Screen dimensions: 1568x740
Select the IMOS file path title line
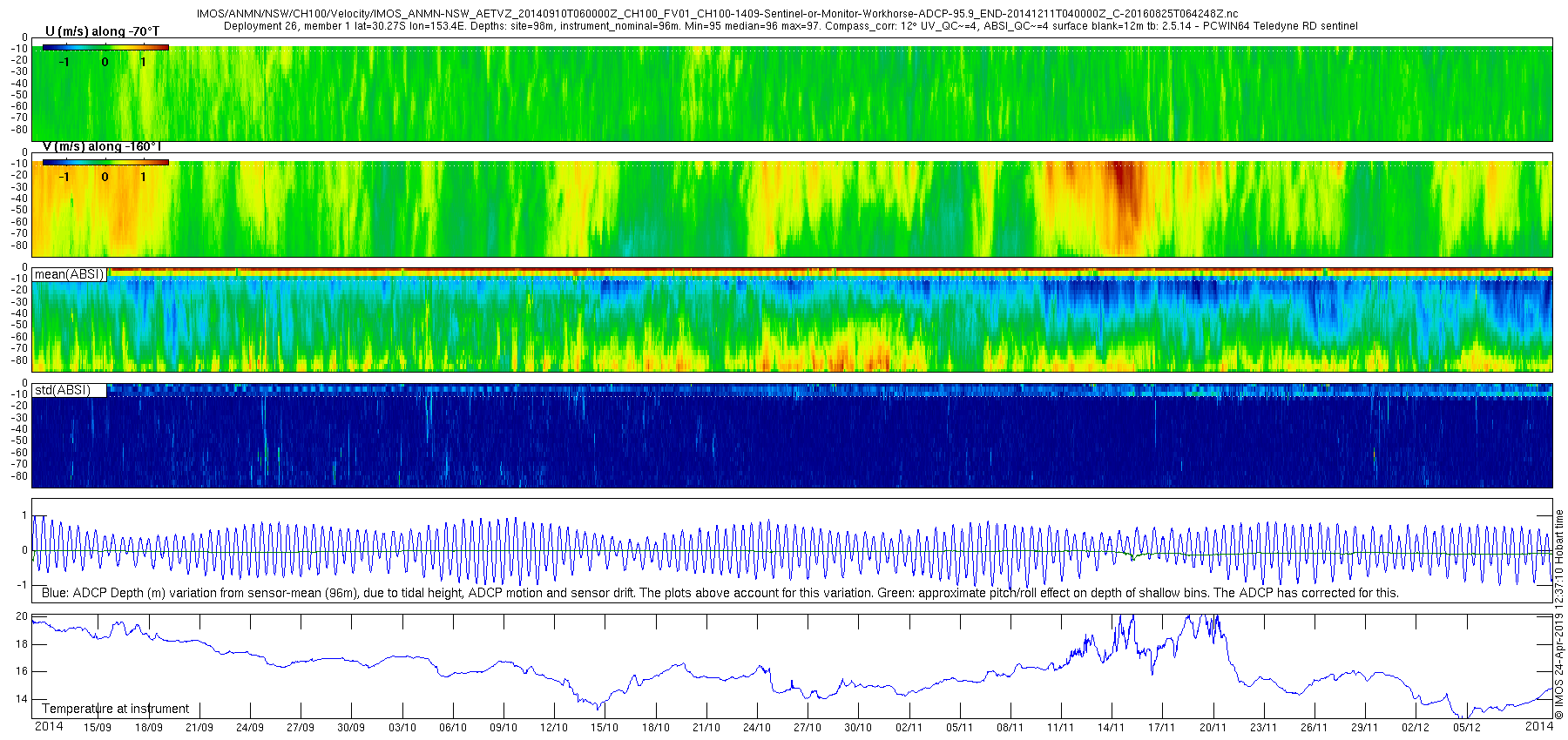[717, 14]
